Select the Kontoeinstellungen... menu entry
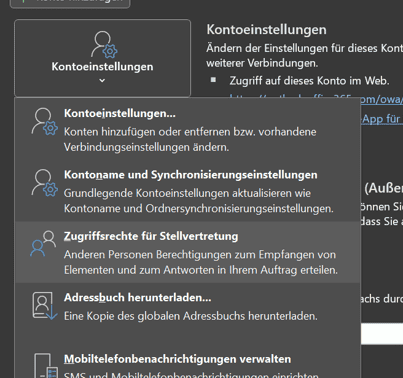This screenshot has width=403, height=378. (x=188, y=129)
